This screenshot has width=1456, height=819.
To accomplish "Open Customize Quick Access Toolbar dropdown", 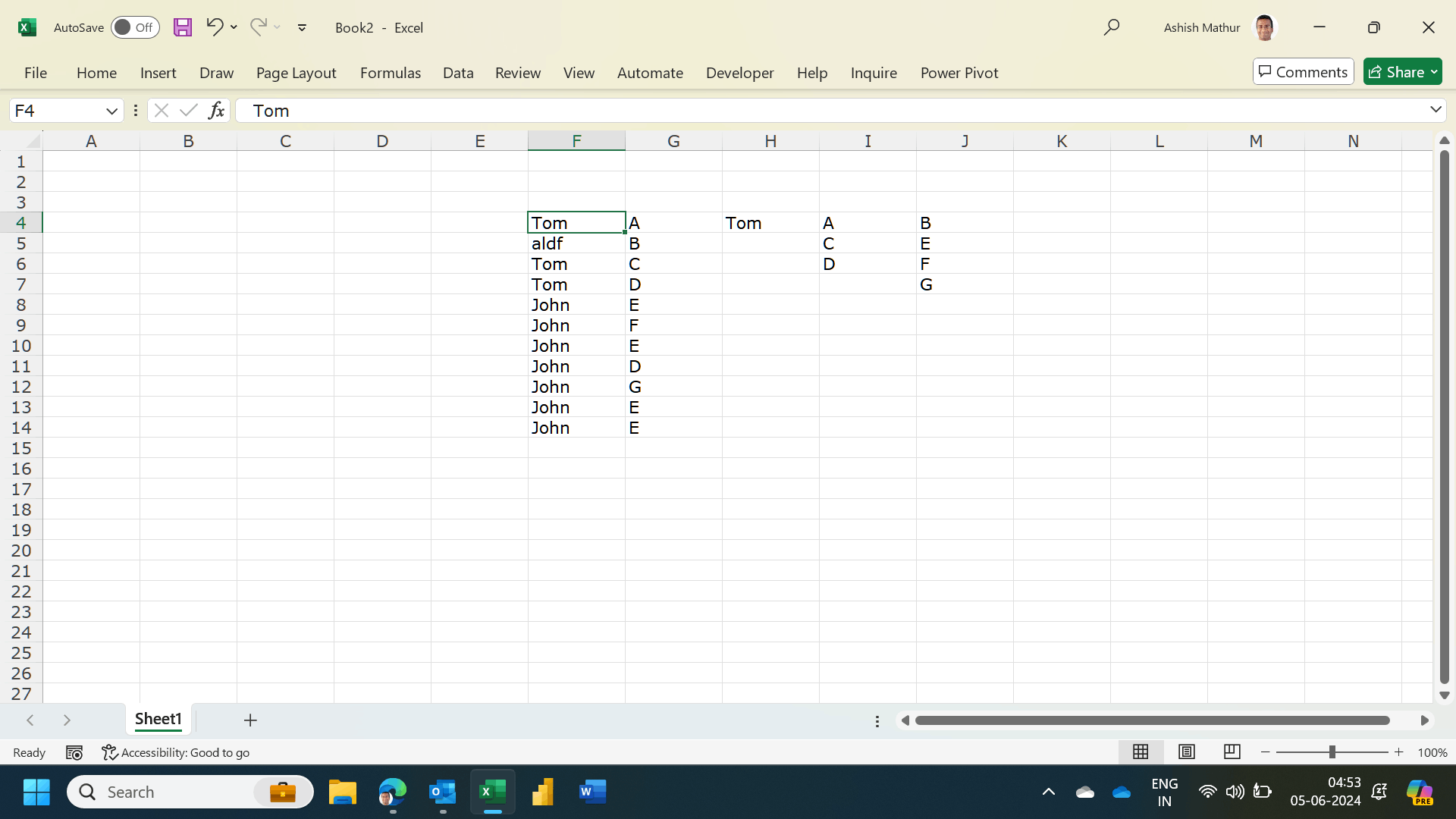I will 302,27.
